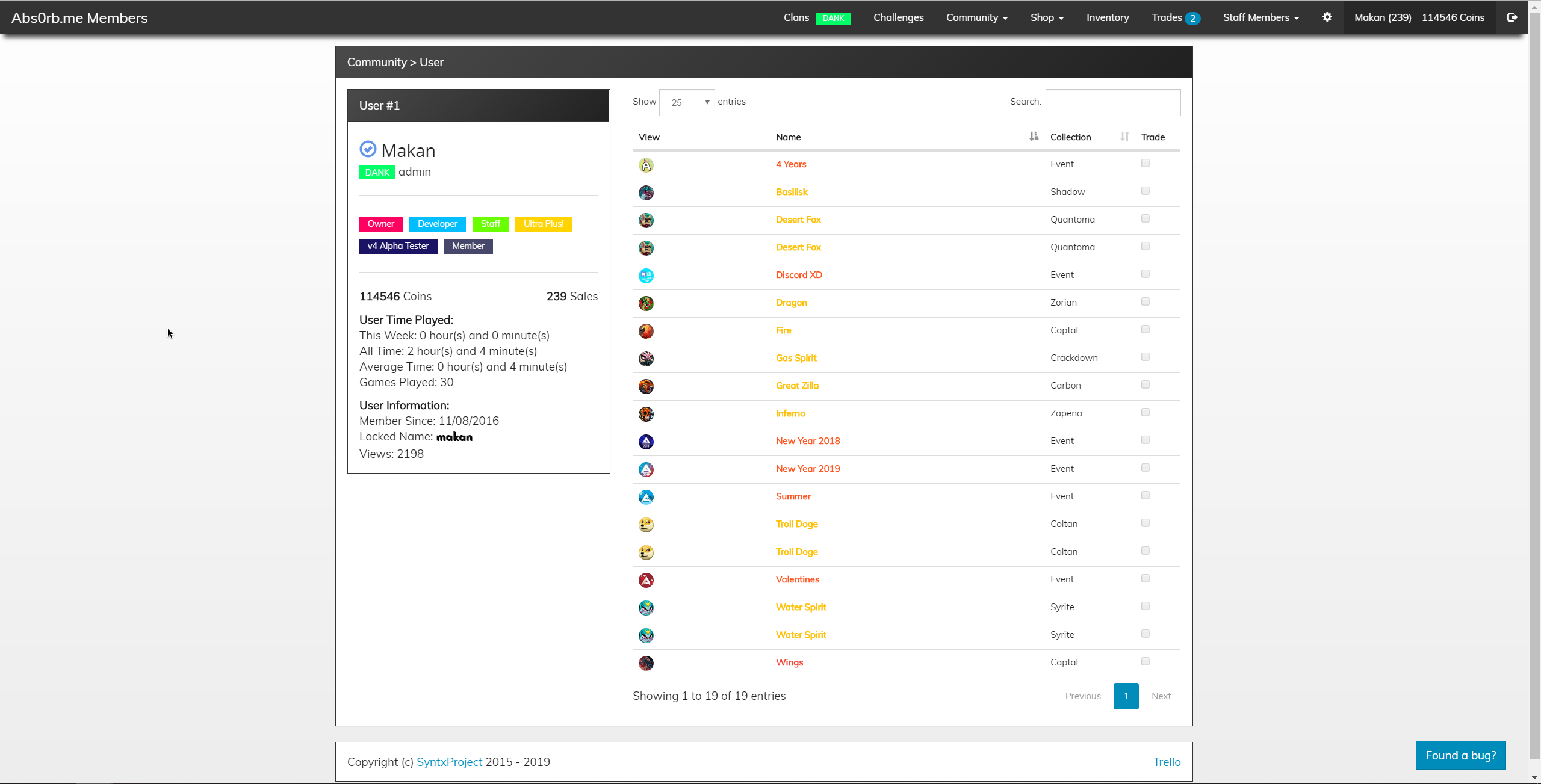Click the blue Developer badge
Viewport: 1541px width, 784px height.
point(437,224)
